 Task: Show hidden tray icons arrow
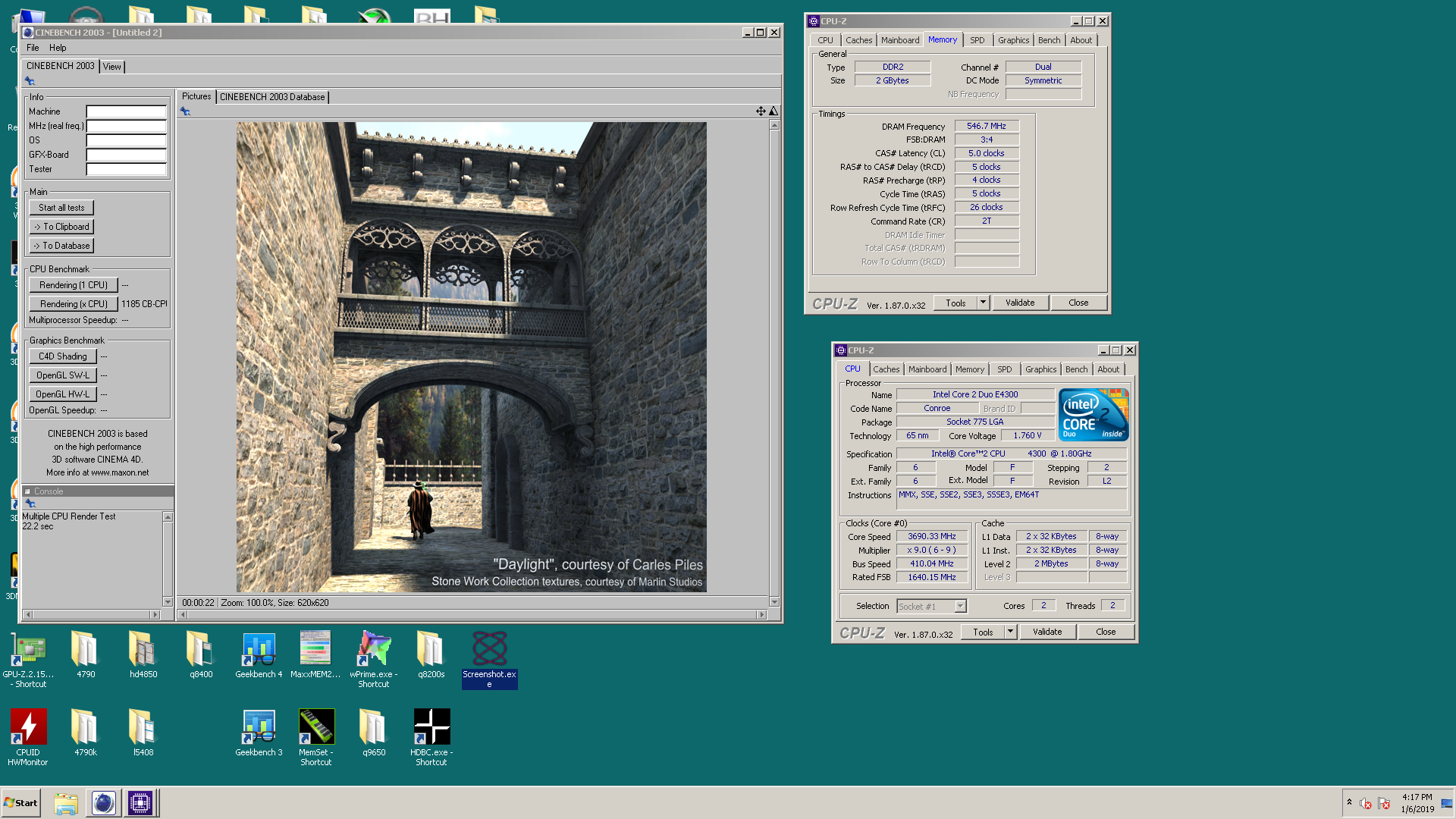click(1349, 802)
